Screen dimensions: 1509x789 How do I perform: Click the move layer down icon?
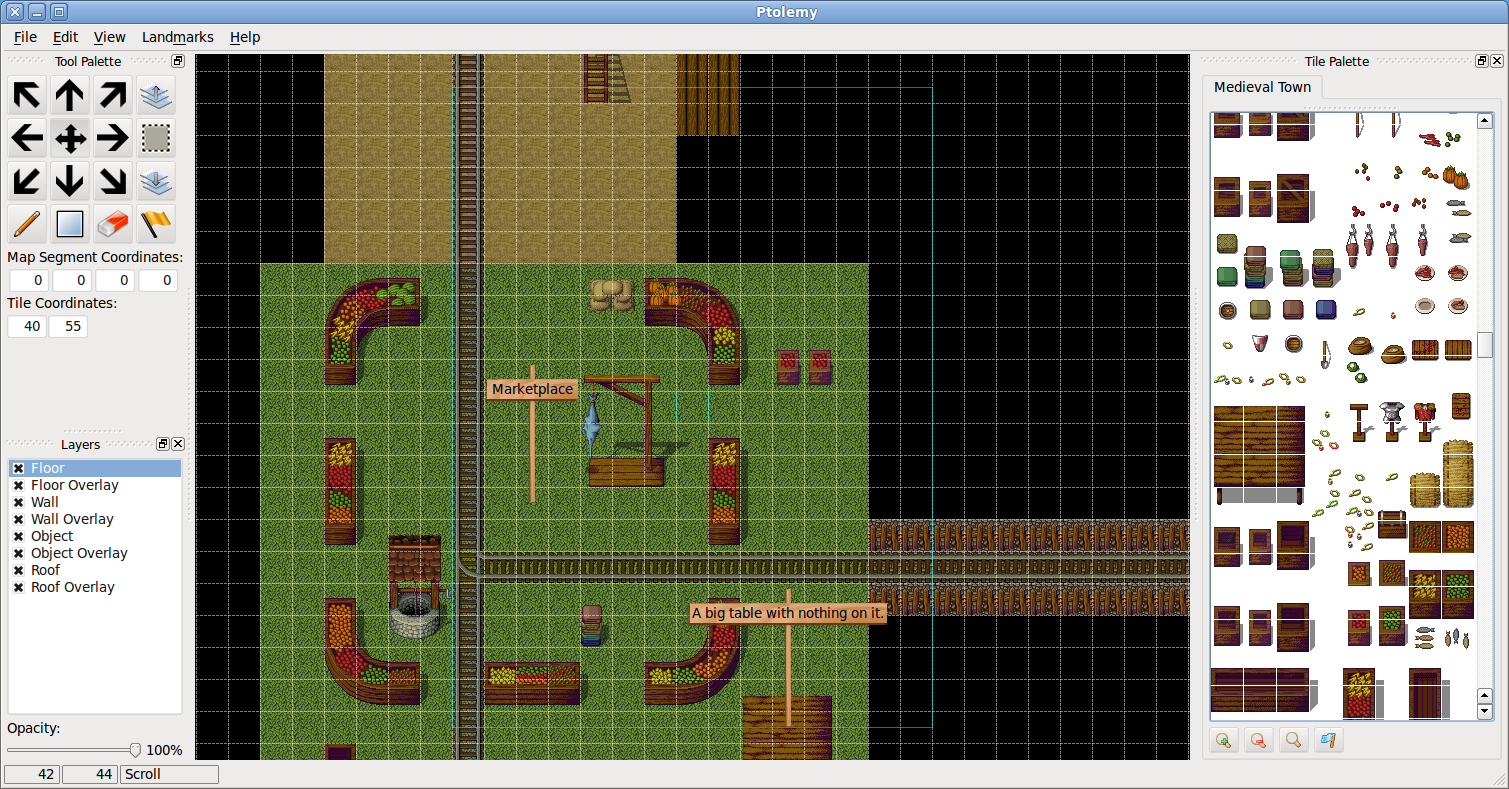click(155, 181)
